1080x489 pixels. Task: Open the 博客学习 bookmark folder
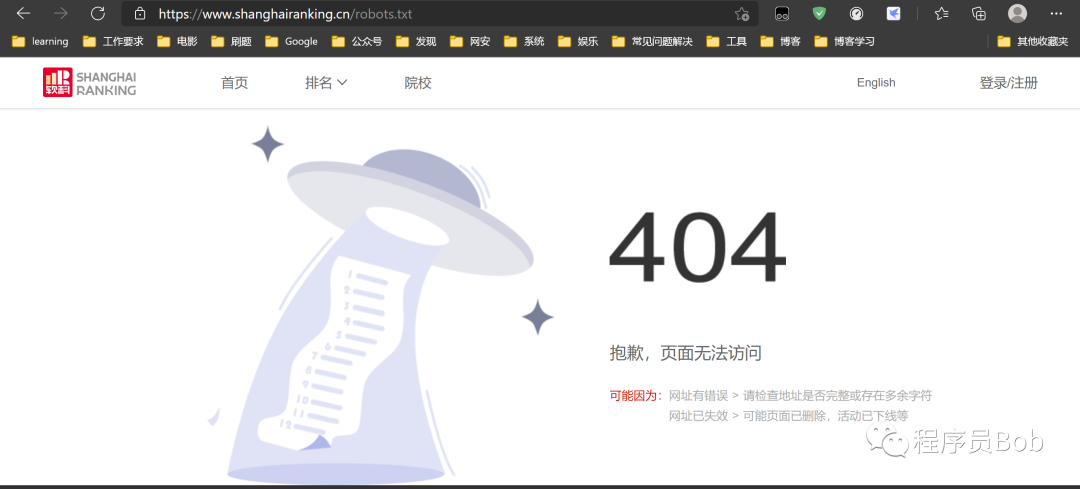click(844, 41)
